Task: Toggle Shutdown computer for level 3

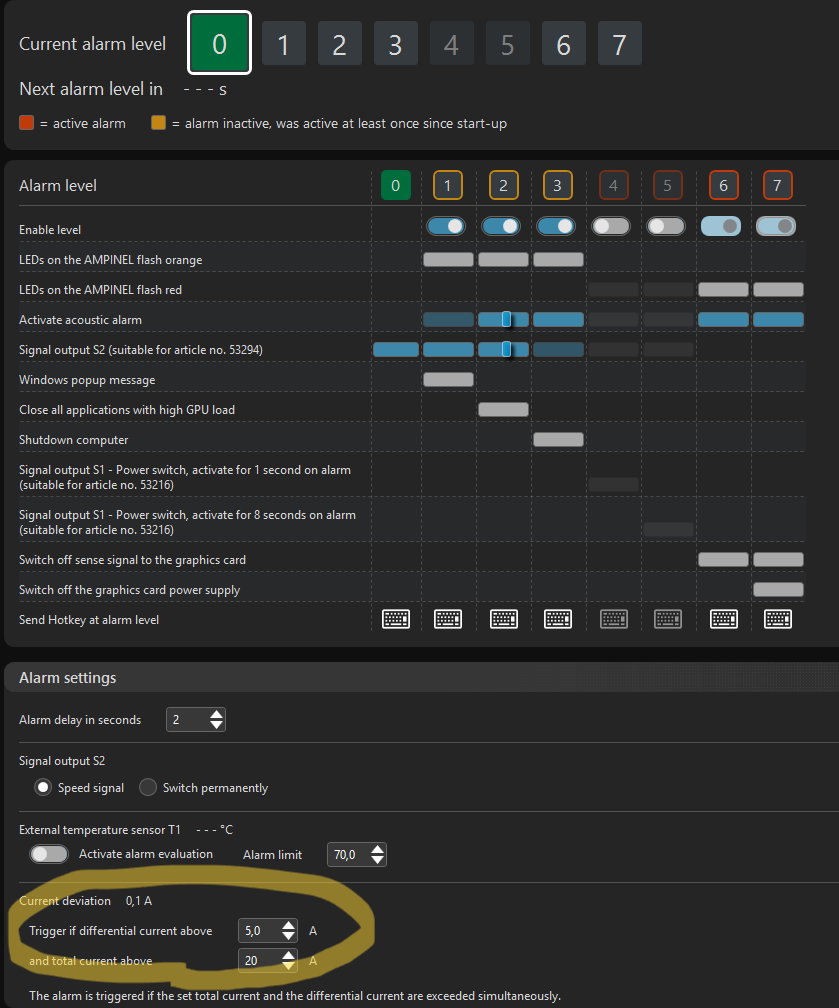Action: click(559, 439)
